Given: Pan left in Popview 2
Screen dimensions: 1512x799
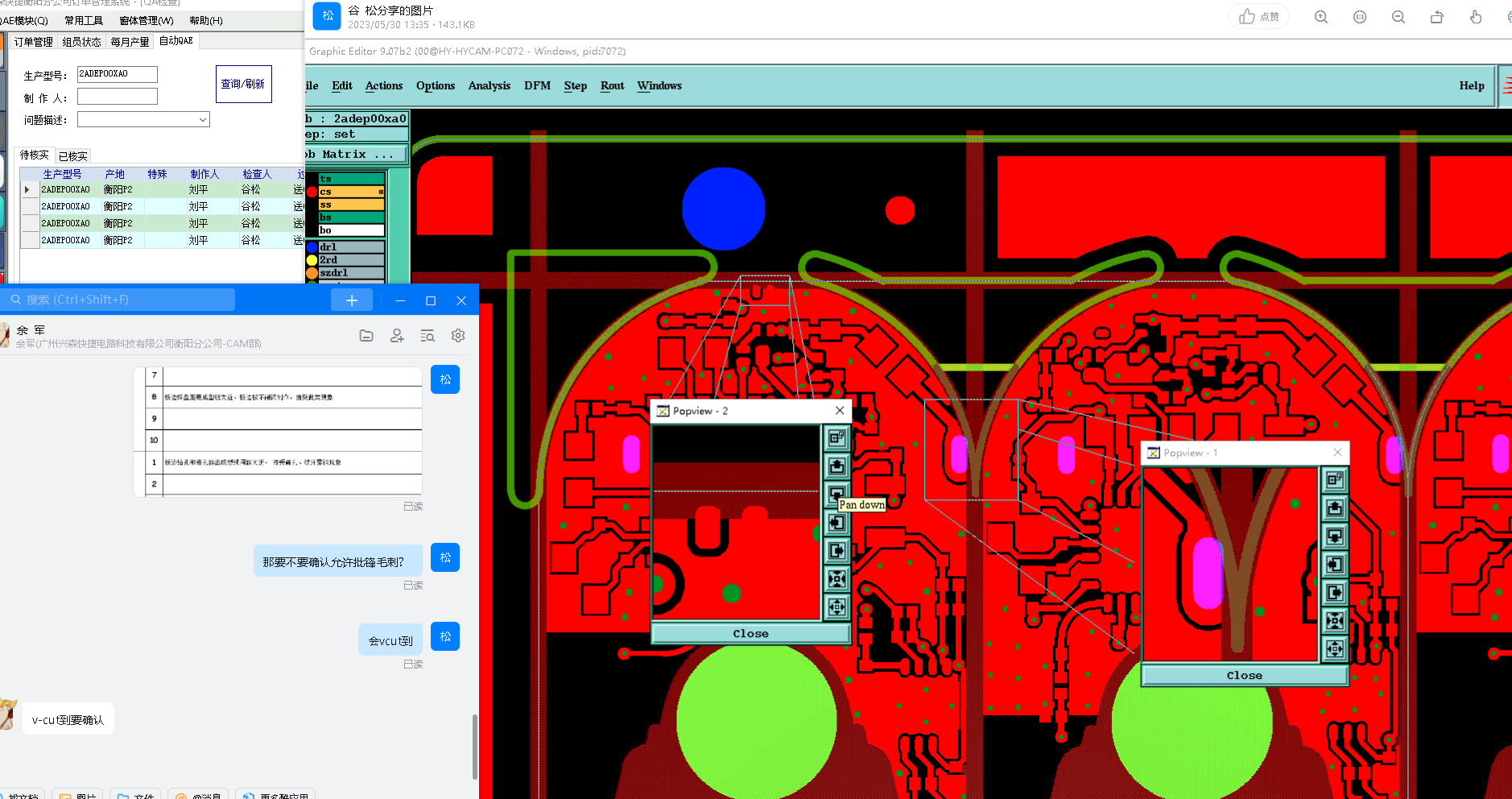Looking at the screenshot, I should click(837, 522).
